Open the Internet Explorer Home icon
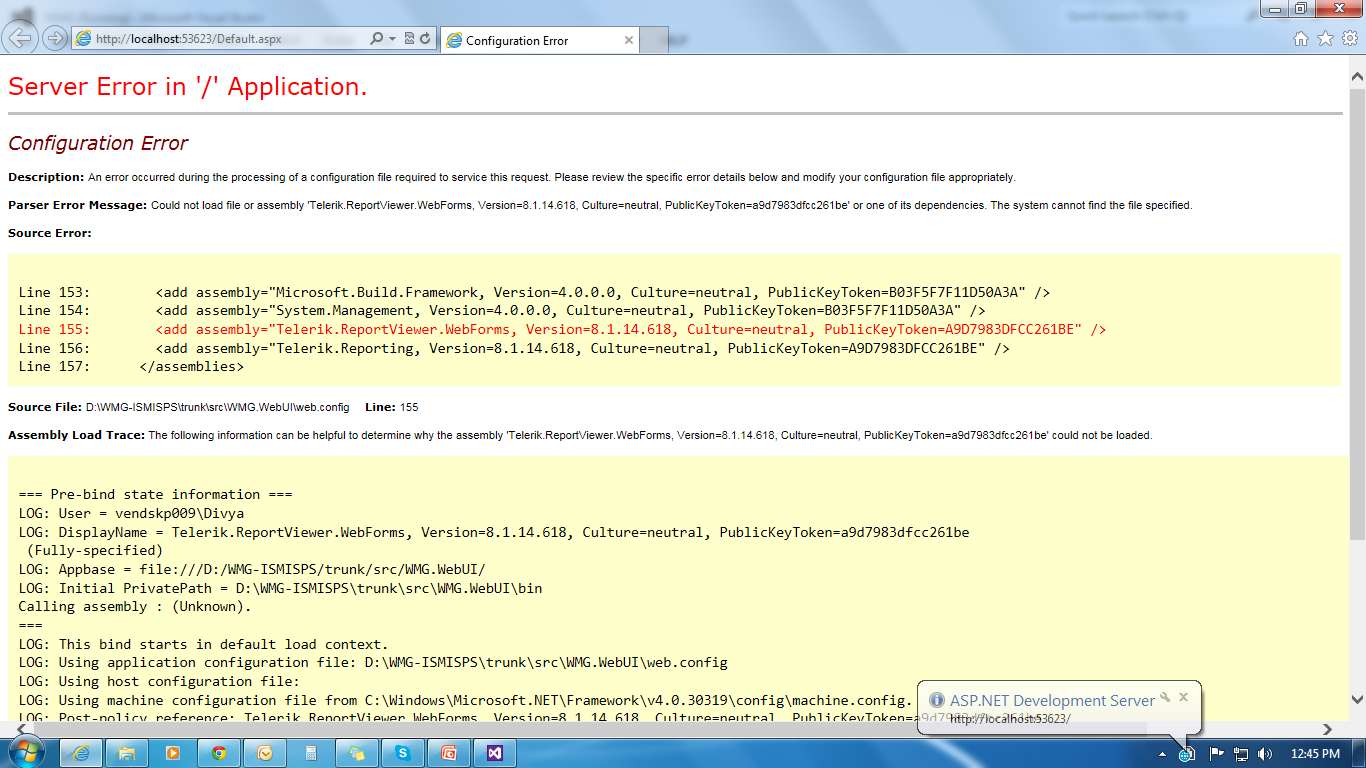1366x768 pixels. click(x=1301, y=39)
